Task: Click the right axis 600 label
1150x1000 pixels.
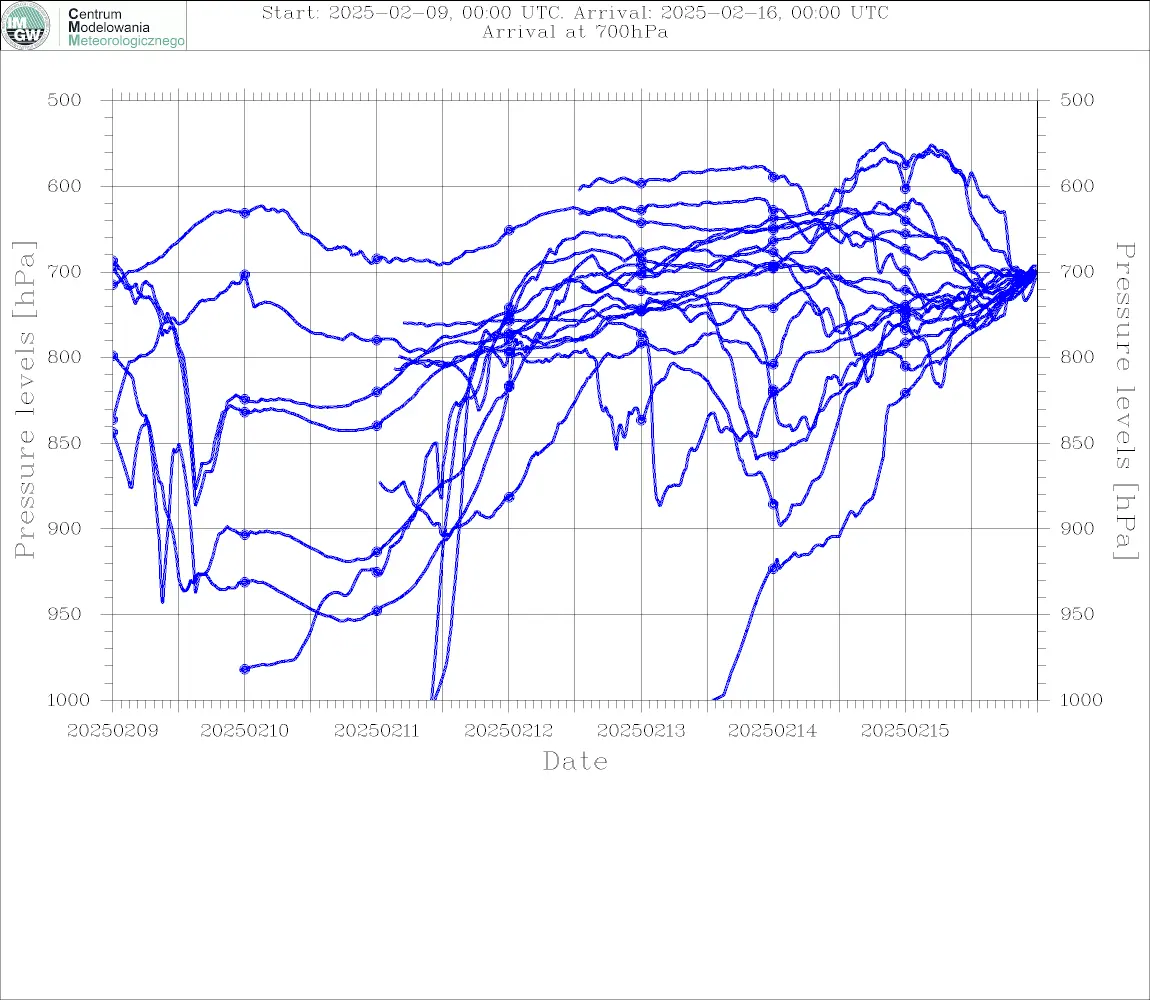Action: tap(1077, 186)
